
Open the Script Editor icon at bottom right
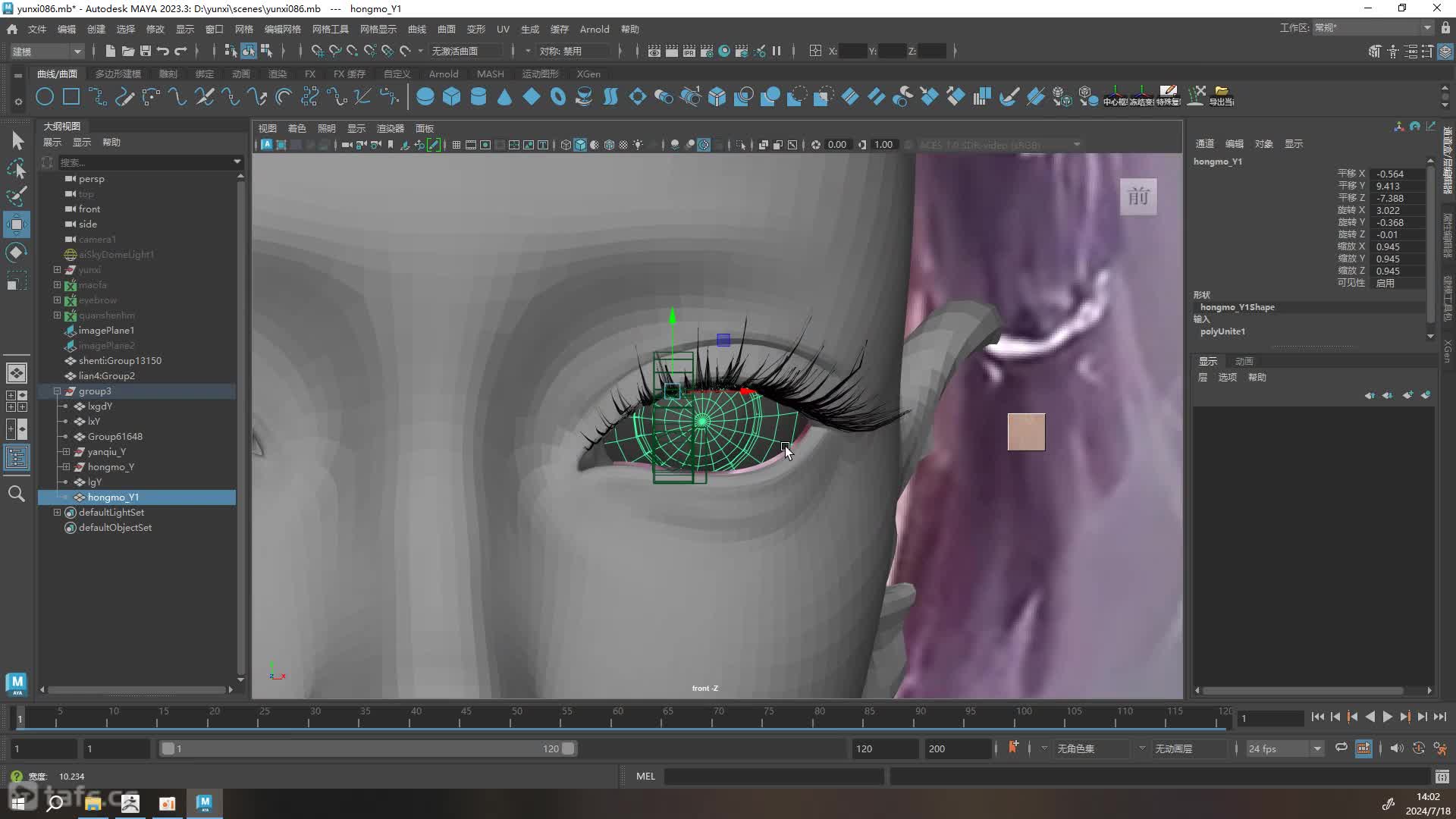pos(1442,777)
